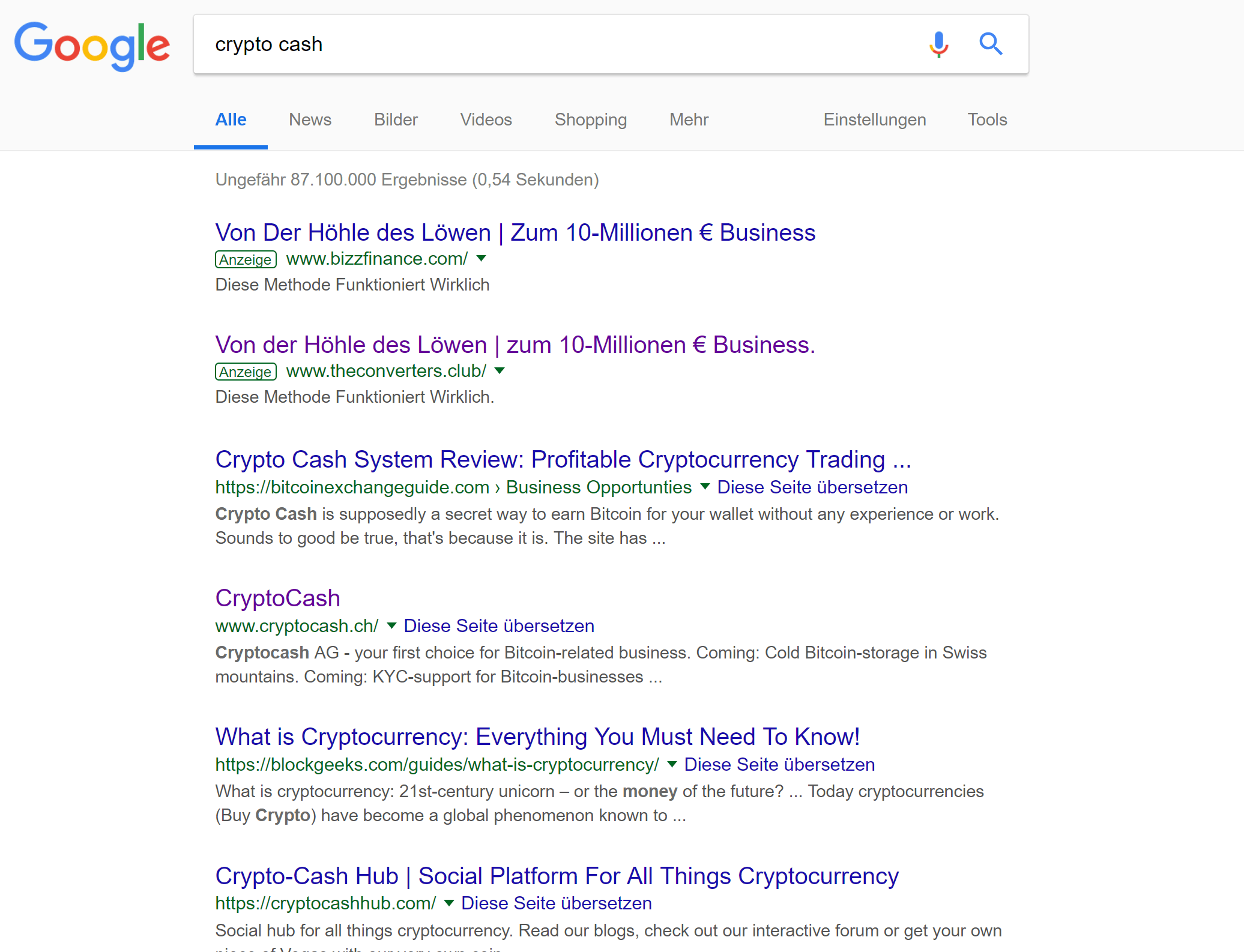The width and height of the screenshot is (1244, 952).
Task: Open the Tools option
Action: (987, 119)
